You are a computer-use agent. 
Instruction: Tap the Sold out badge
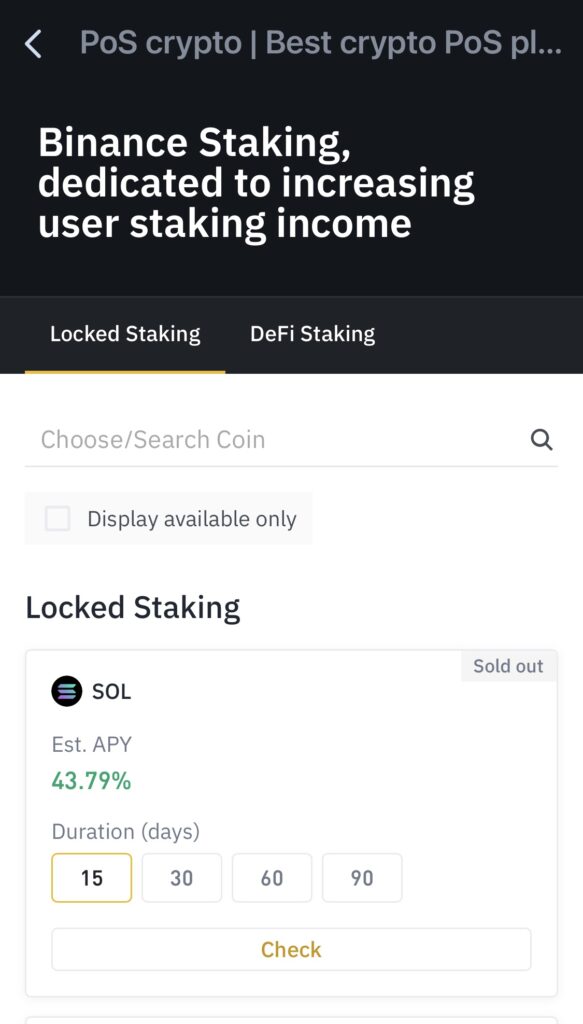click(509, 665)
